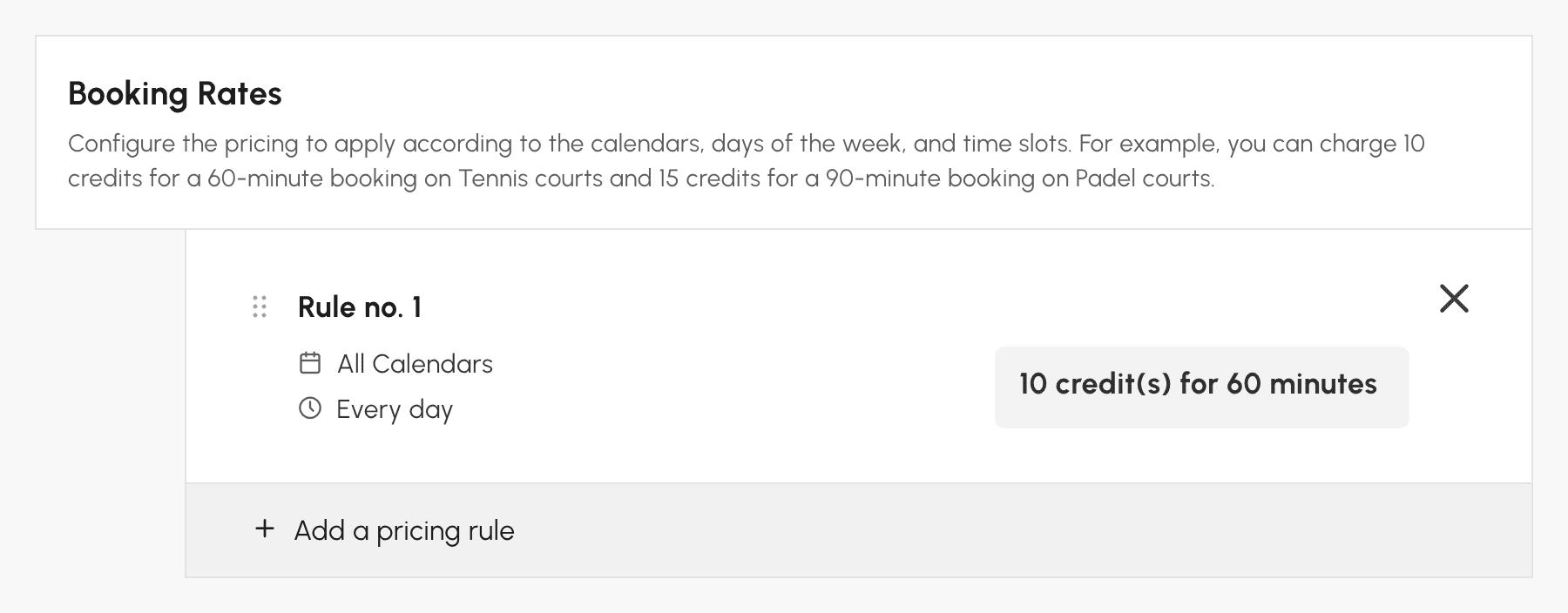Click the Every day schedule label

pyautogui.click(x=395, y=409)
